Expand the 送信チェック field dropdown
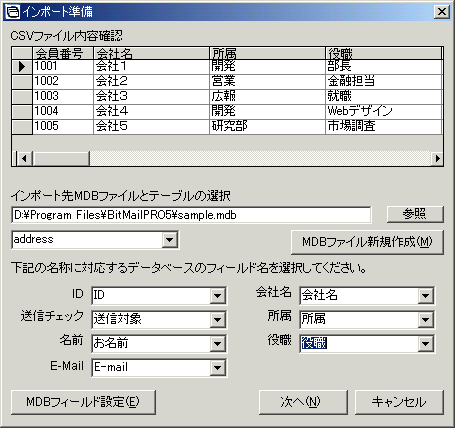This screenshot has height=428, width=455. 218,320
